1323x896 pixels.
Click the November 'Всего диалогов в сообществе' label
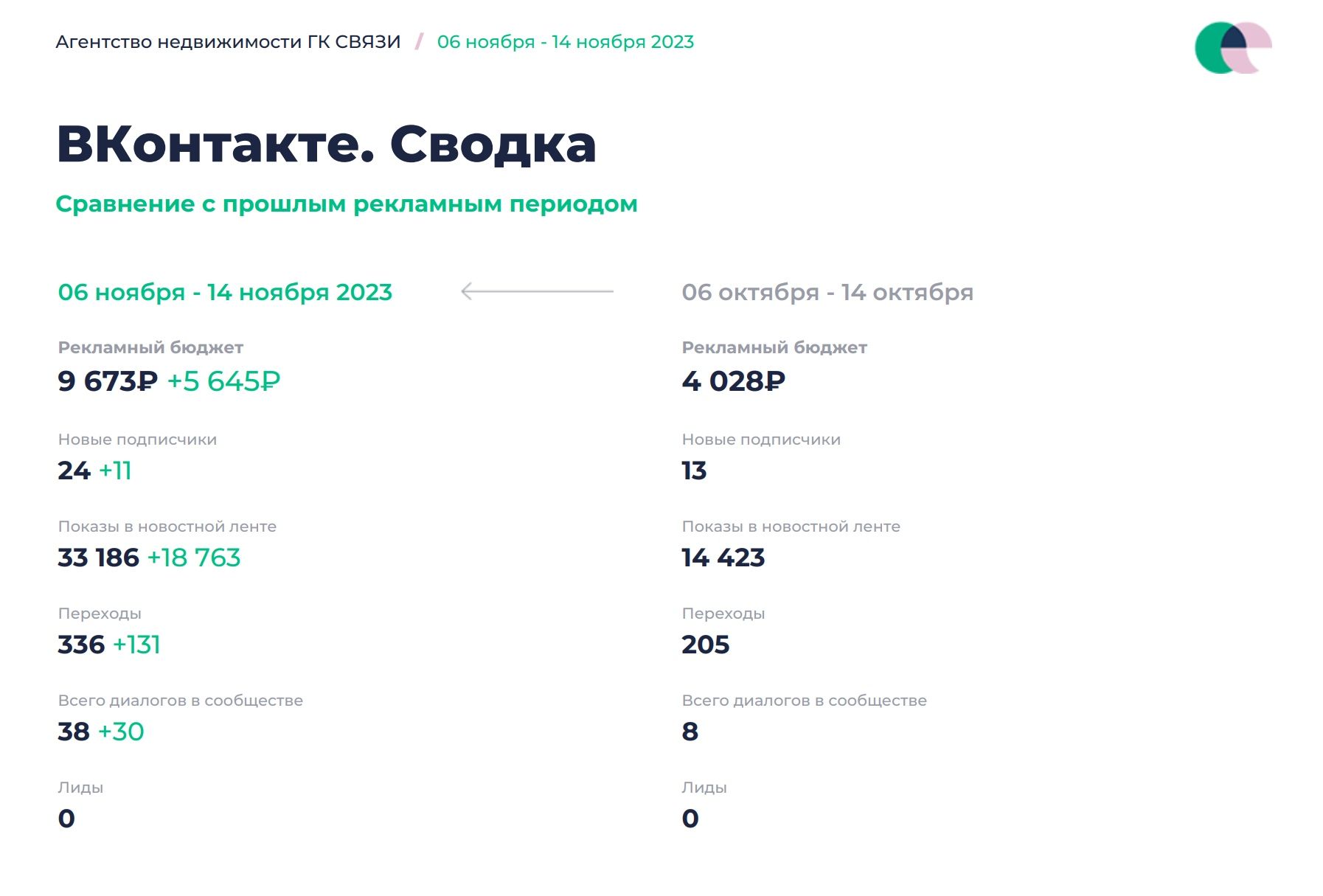tap(181, 701)
